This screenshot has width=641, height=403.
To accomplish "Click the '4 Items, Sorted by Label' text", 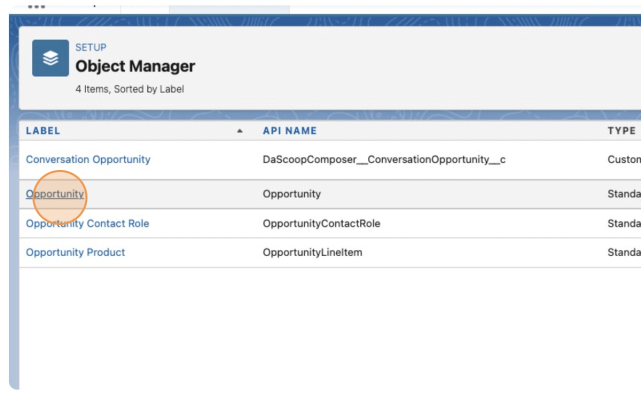I will point(130,89).
